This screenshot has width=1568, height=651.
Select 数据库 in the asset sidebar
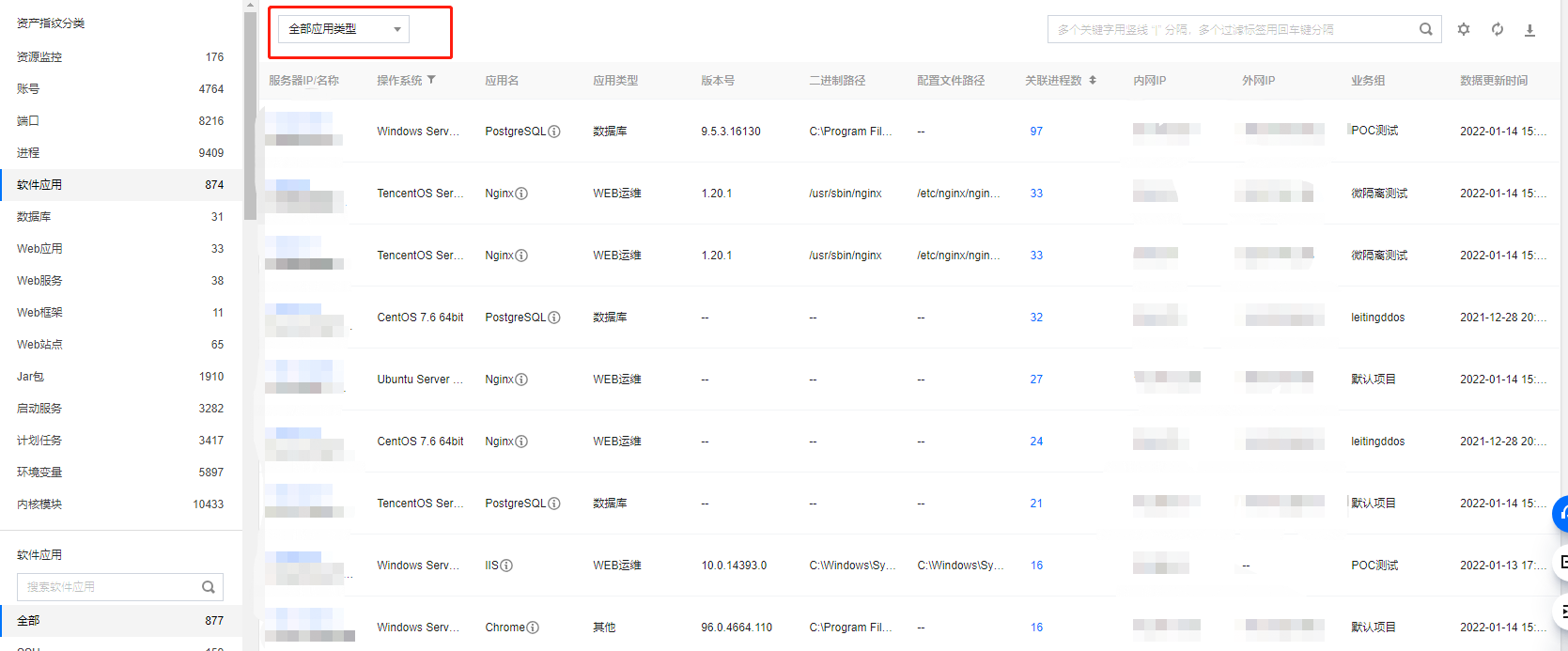coord(34,217)
